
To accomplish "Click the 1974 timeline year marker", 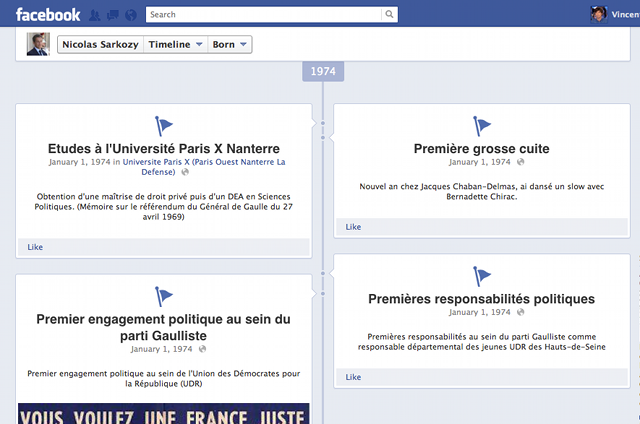I will click(322, 72).
